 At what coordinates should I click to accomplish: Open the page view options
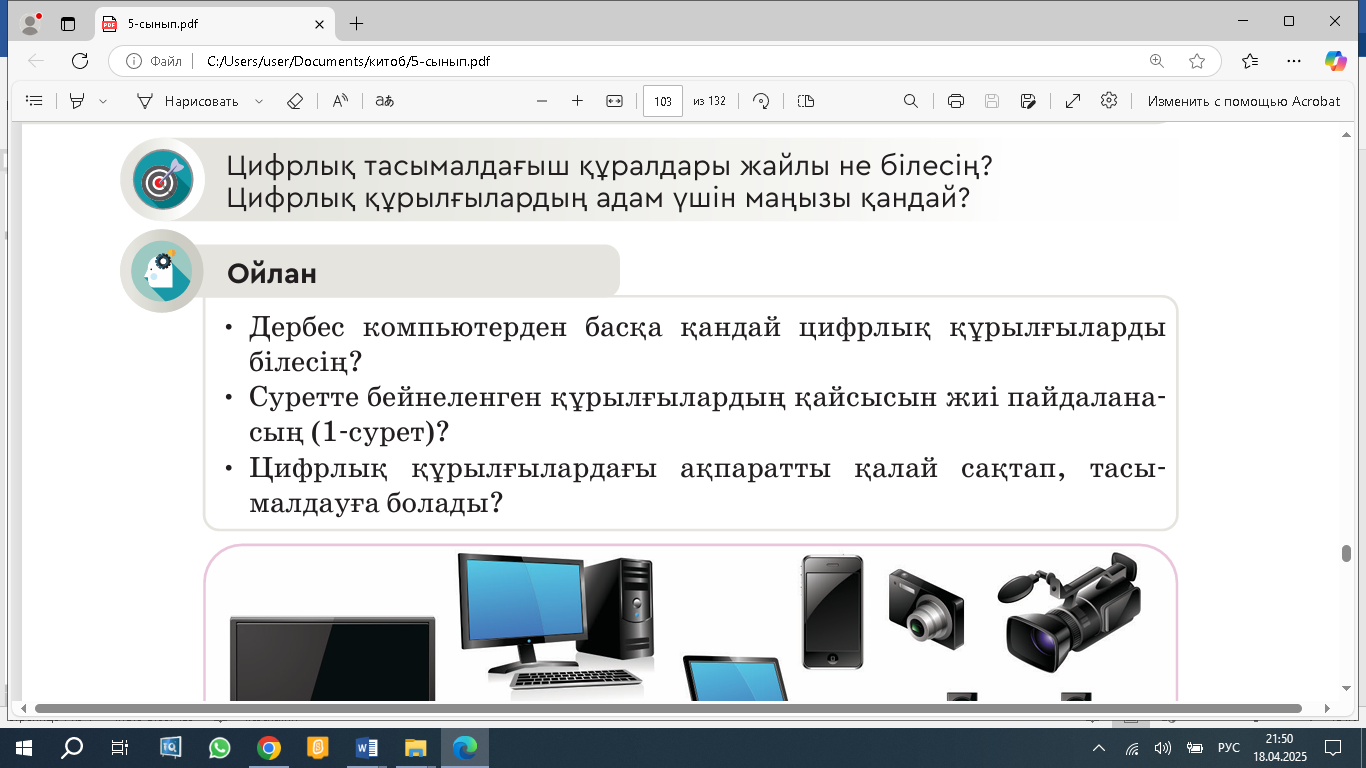(807, 101)
